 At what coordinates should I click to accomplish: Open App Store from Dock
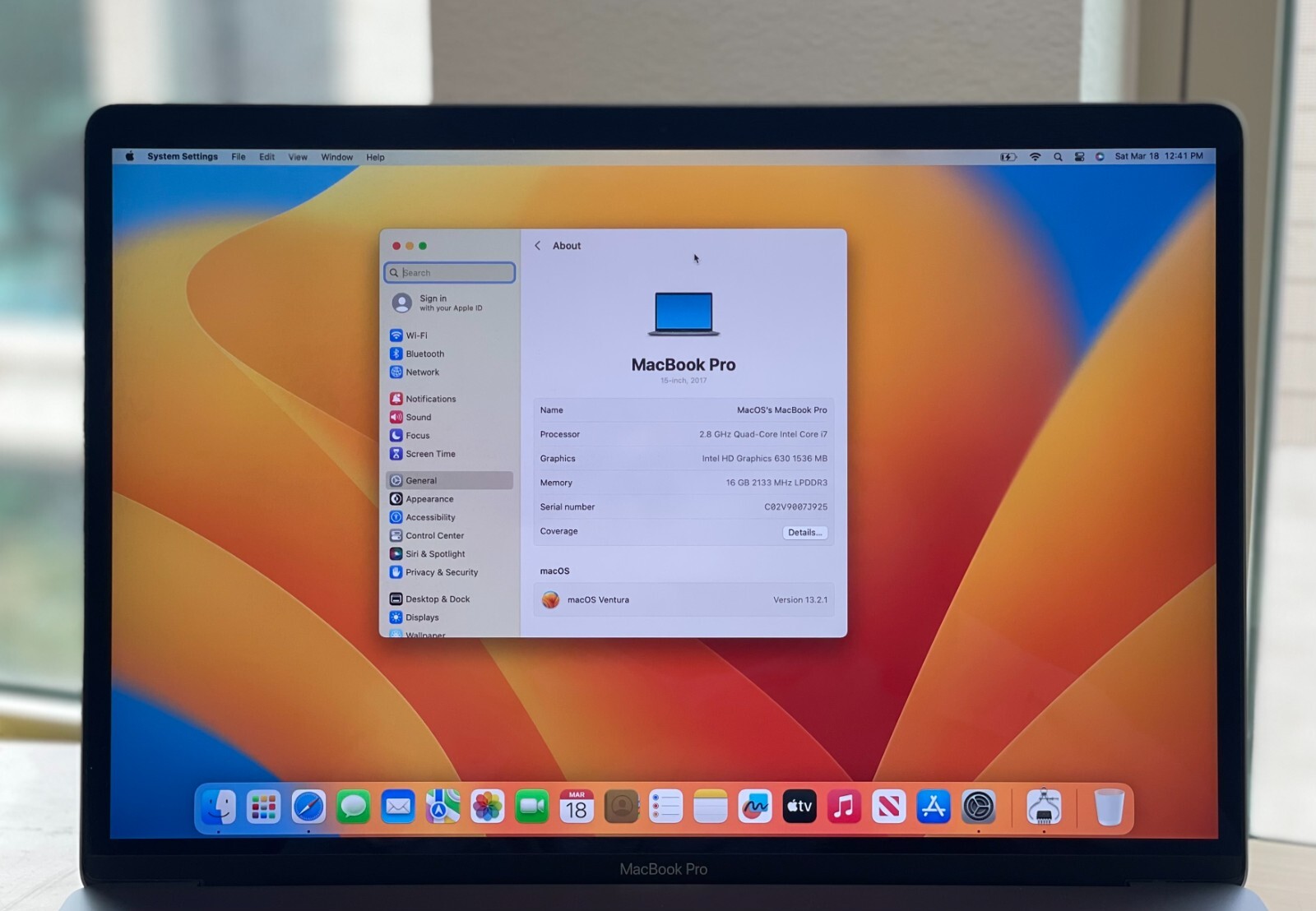click(x=934, y=807)
